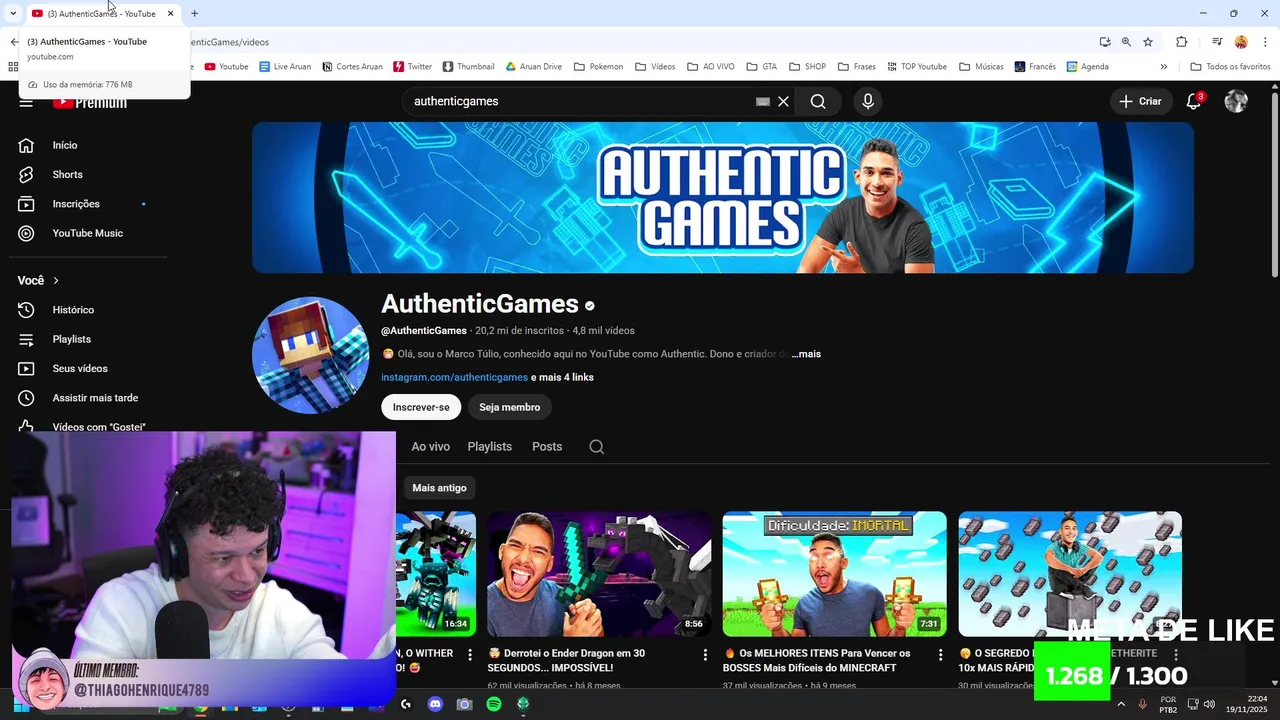
Task: Open the camera app in taskbar
Action: click(x=464, y=704)
